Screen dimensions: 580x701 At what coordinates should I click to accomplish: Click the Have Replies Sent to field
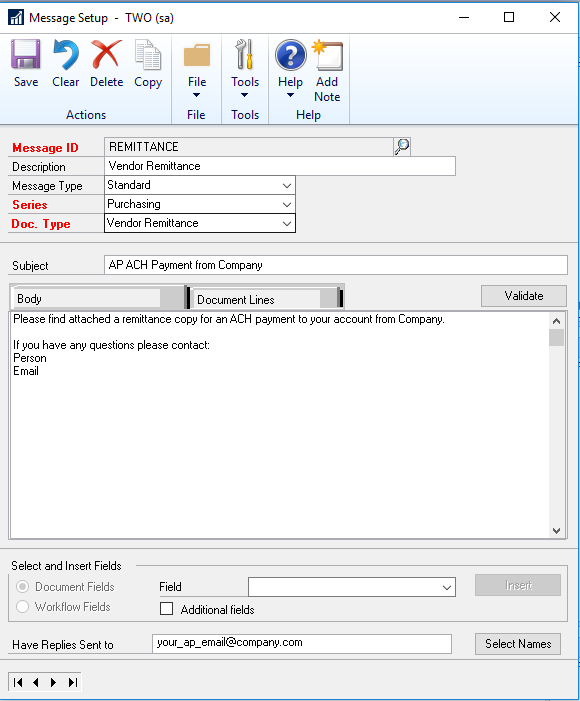coord(302,643)
